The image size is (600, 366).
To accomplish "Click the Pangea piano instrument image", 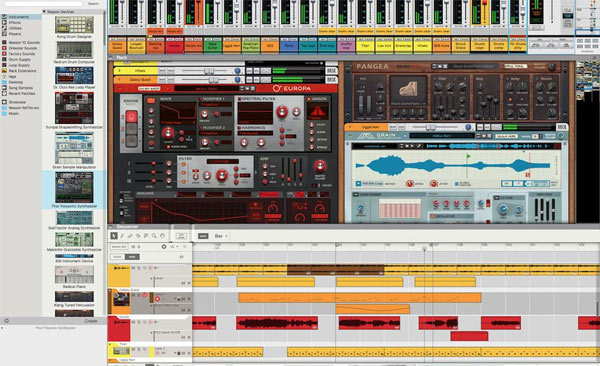I will (408, 90).
